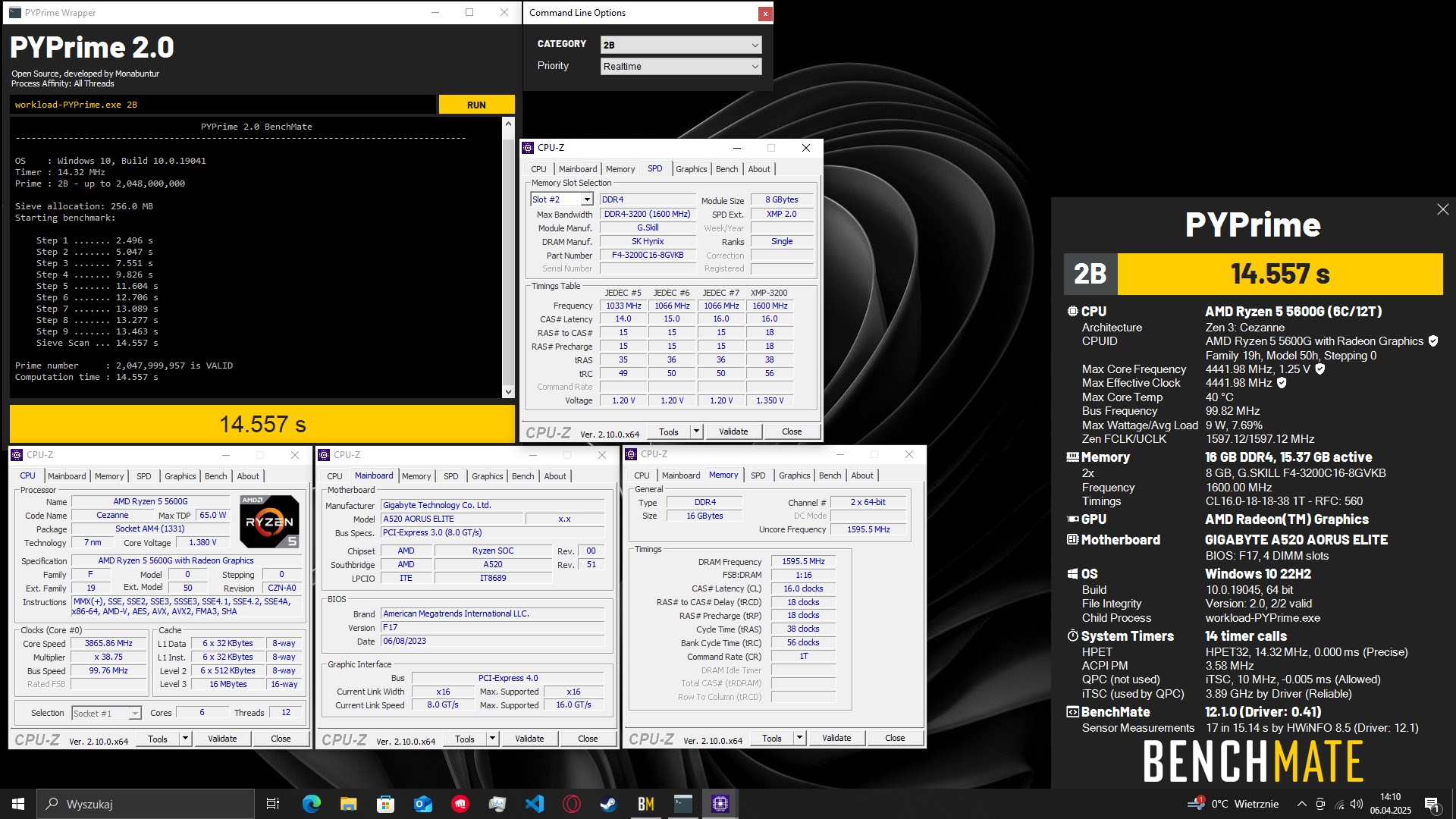Screen dimensions: 1456x819
Task: Open the red MSI taskbar app
Action: [460, 804]
